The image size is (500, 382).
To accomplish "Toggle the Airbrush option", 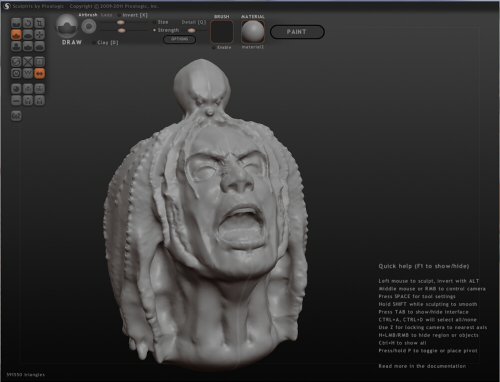I will [x=88, y=15].
